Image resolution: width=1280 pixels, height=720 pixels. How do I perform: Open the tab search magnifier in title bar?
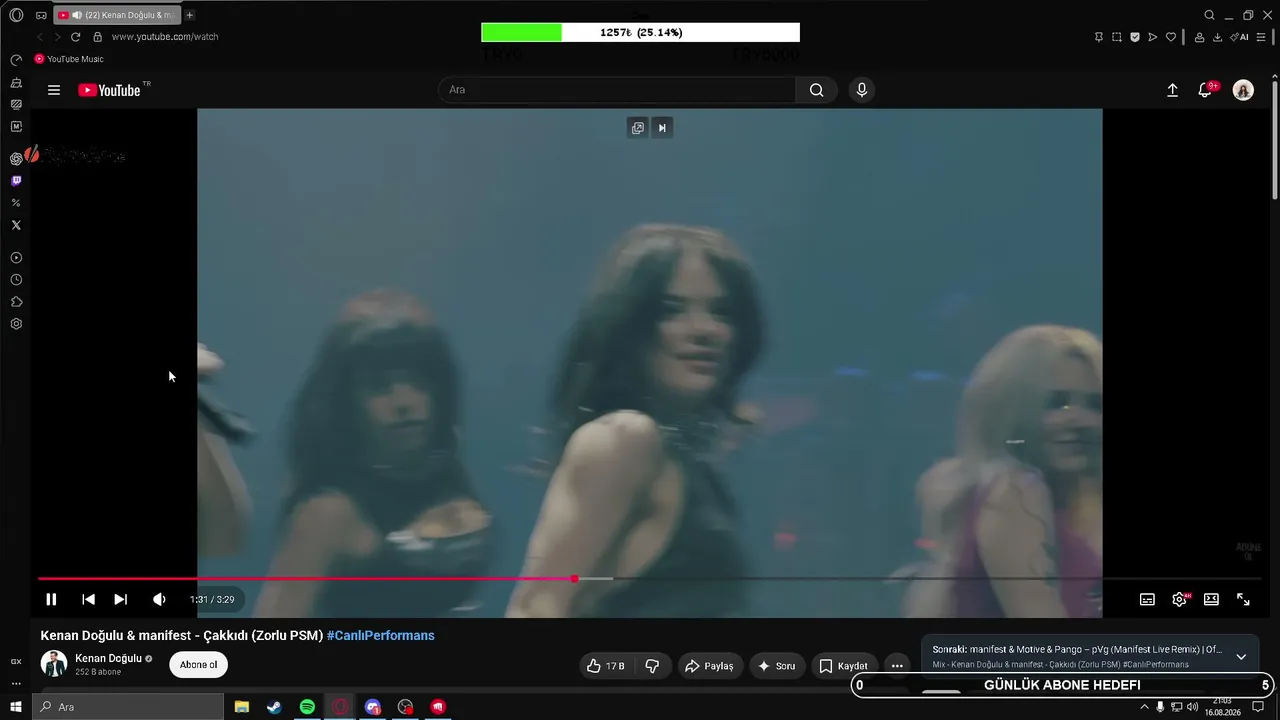1209,15
